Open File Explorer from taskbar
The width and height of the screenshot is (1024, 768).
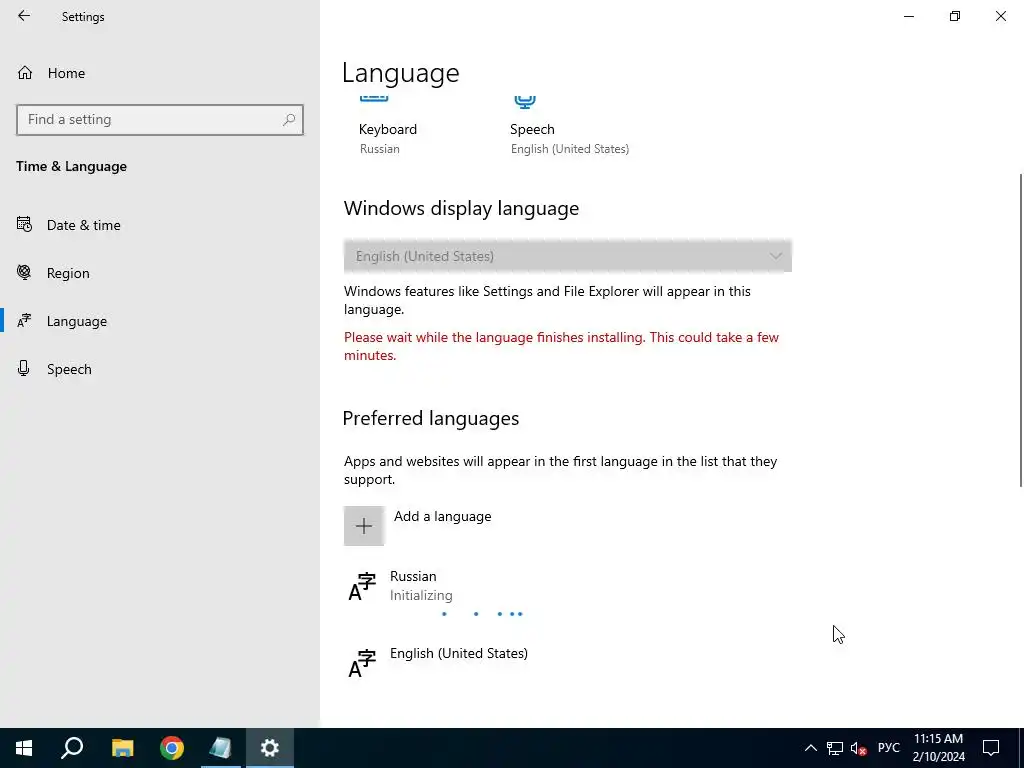[122, 748]
